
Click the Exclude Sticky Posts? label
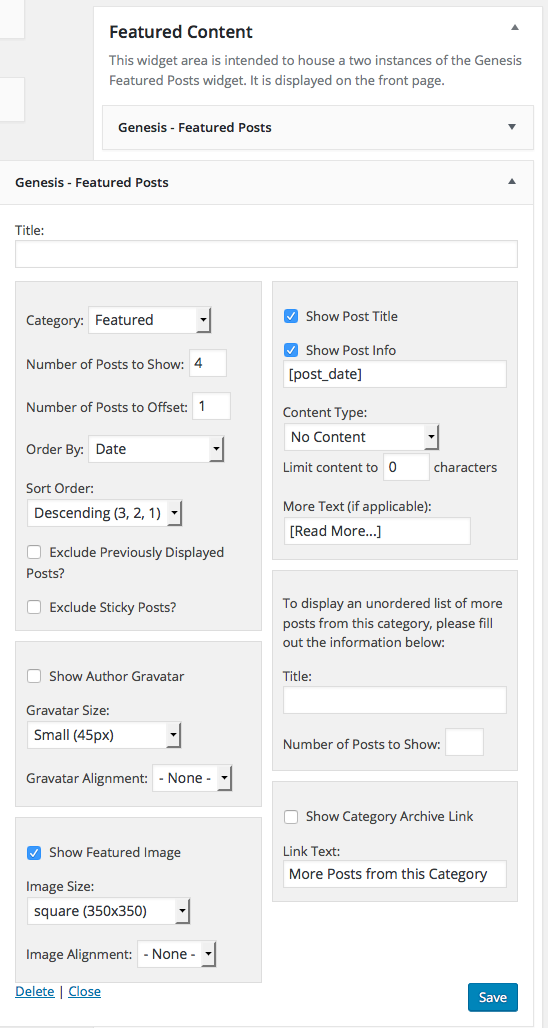click(x=113, y=607)
